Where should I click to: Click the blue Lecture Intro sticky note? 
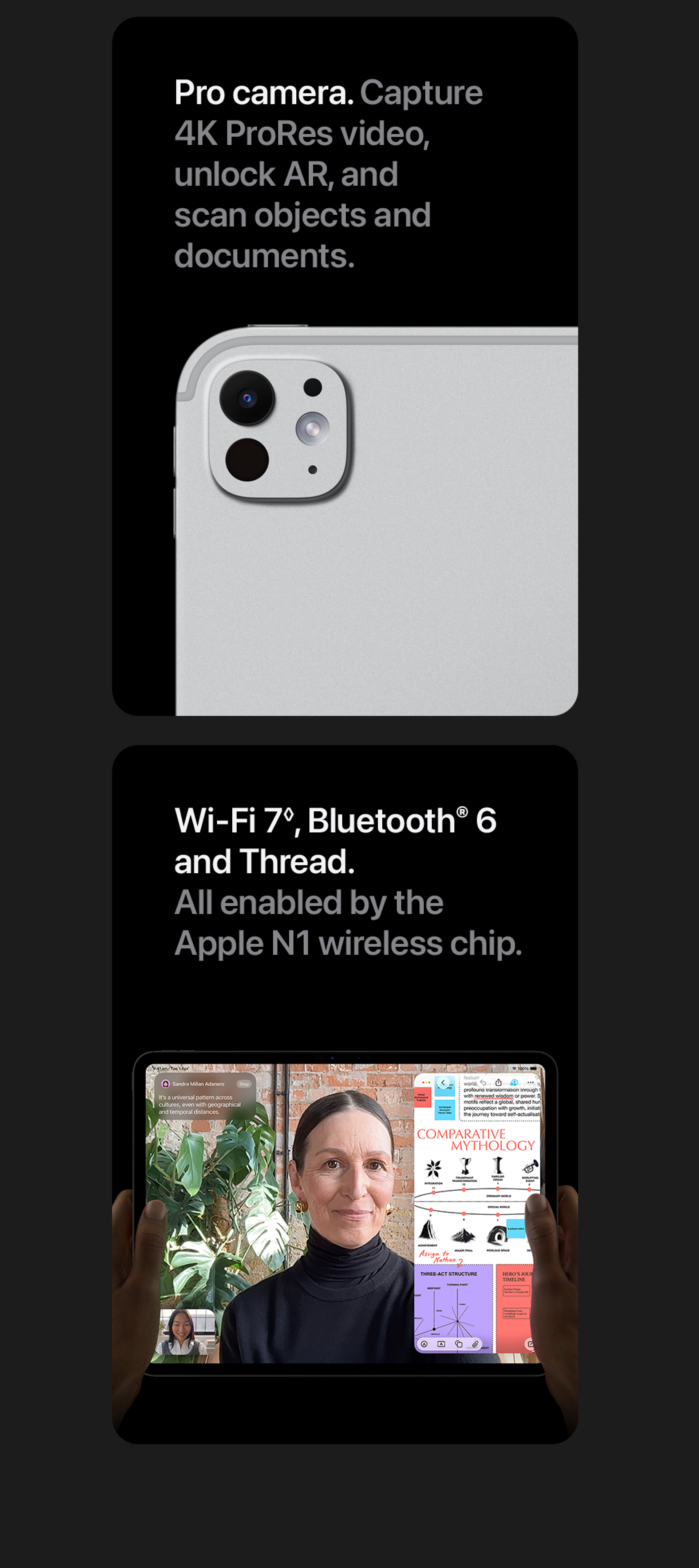[515, 1228]
